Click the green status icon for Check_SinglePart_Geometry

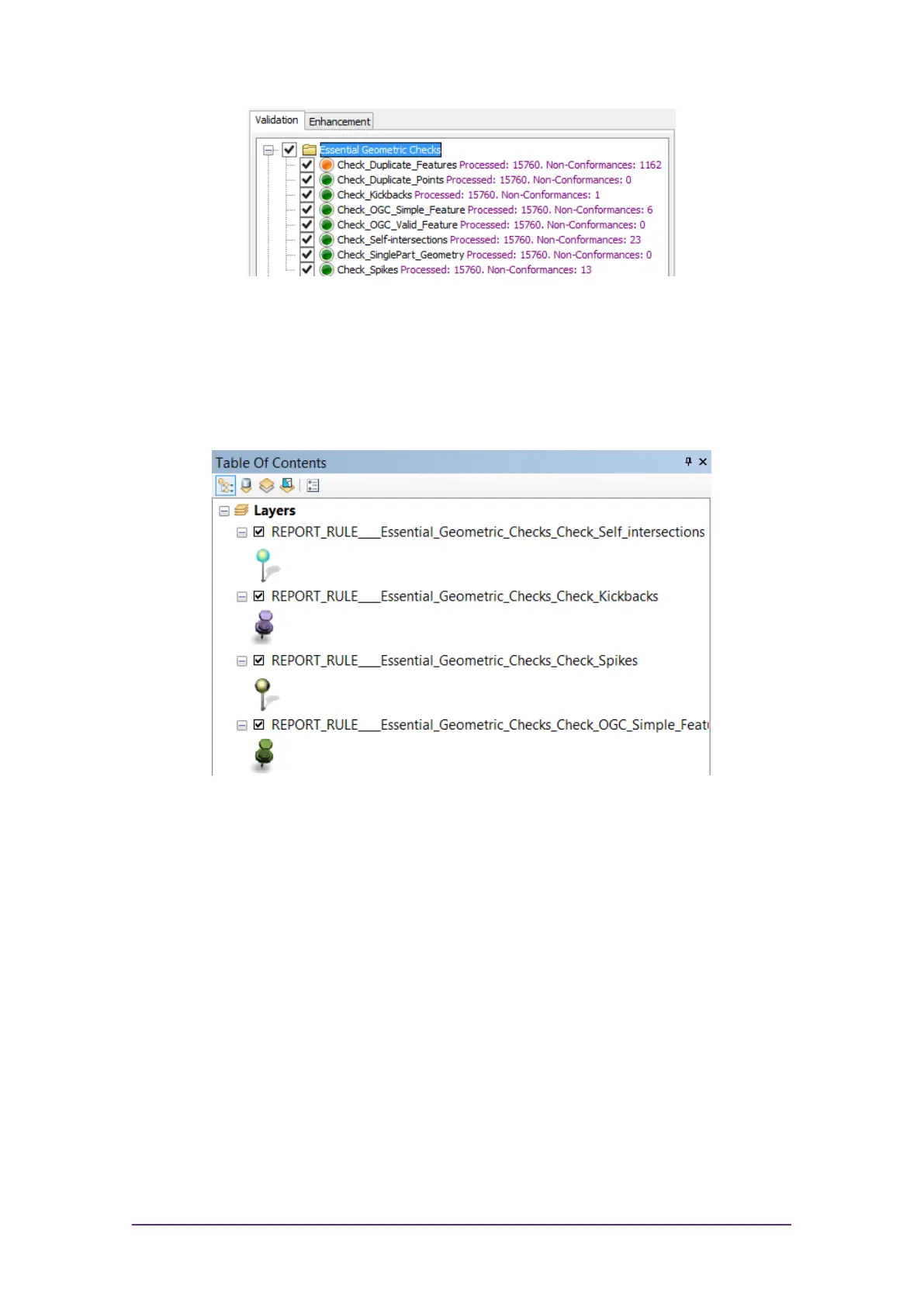(327, 255)
